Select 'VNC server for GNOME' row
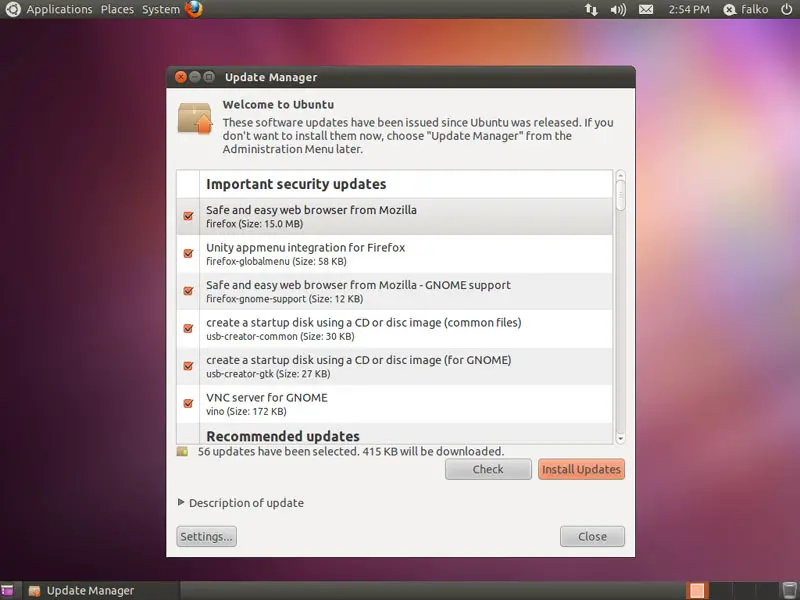The image size is (800, 600). [394, 404]
